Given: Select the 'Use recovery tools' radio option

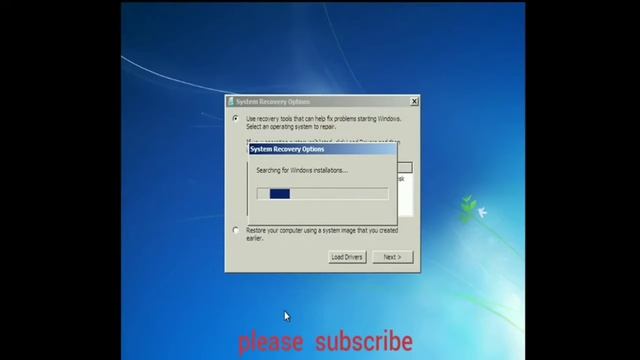Looking at the screenshot, I should [236, 118].
